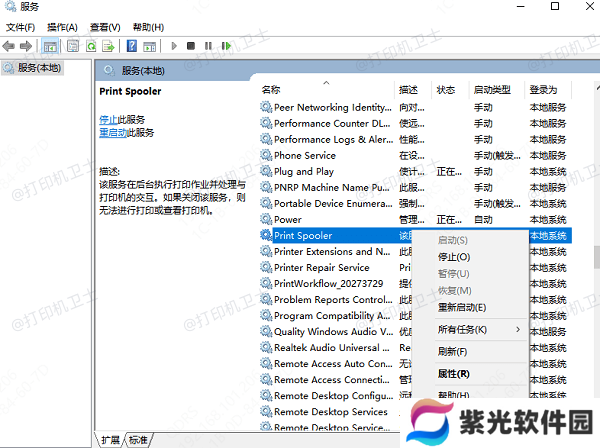This screenshot has width=600, height=448.
Task: Select 属性(R) from context menu
Action: [453, 373]
